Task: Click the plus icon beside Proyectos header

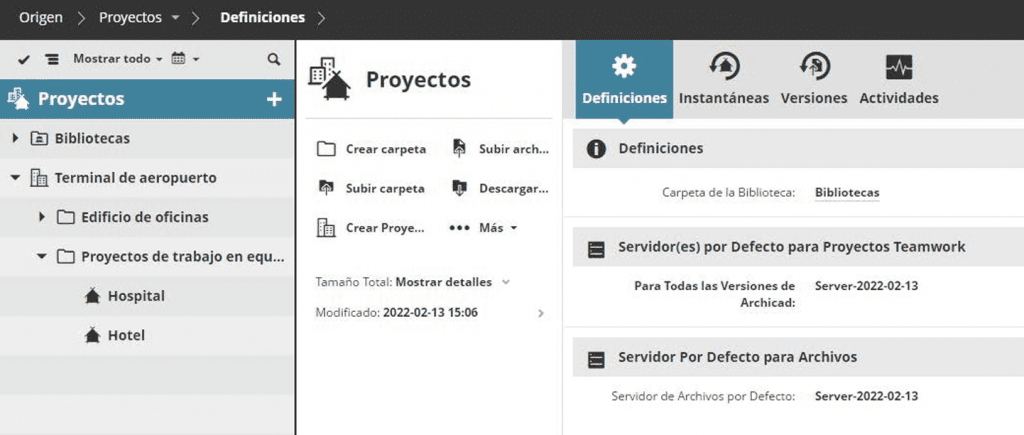Action: pyautogui.click(x=274, y=99)
